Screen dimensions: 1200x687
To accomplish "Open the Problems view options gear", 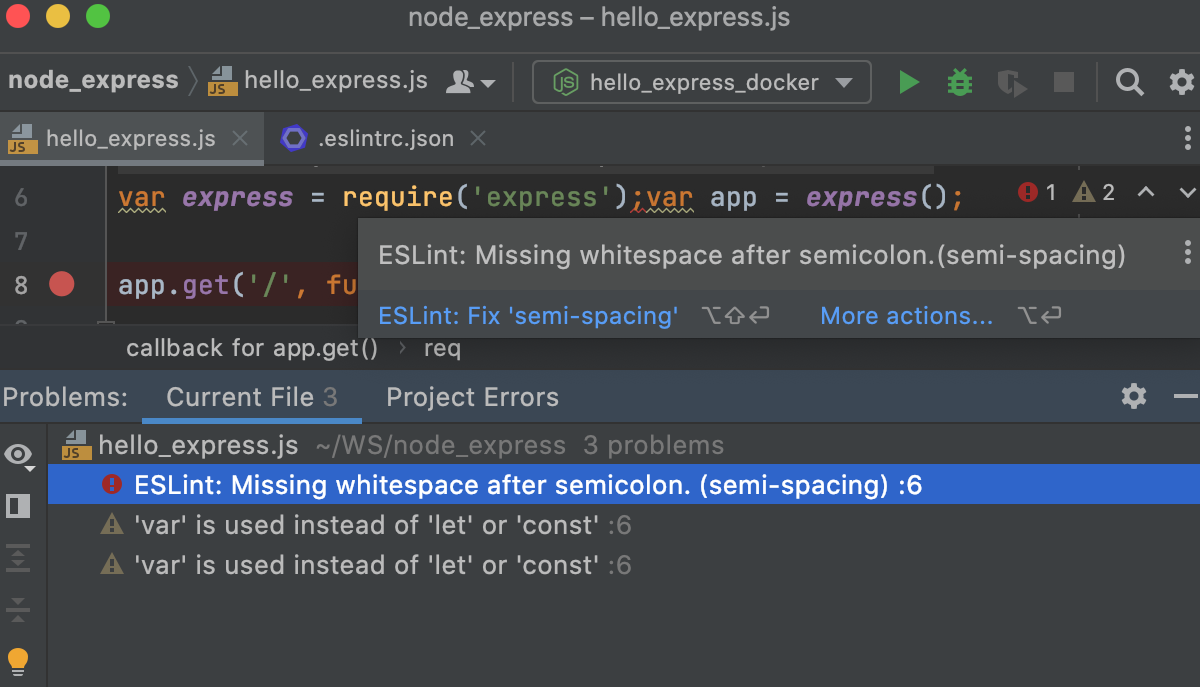I will tap(1133, 396).
